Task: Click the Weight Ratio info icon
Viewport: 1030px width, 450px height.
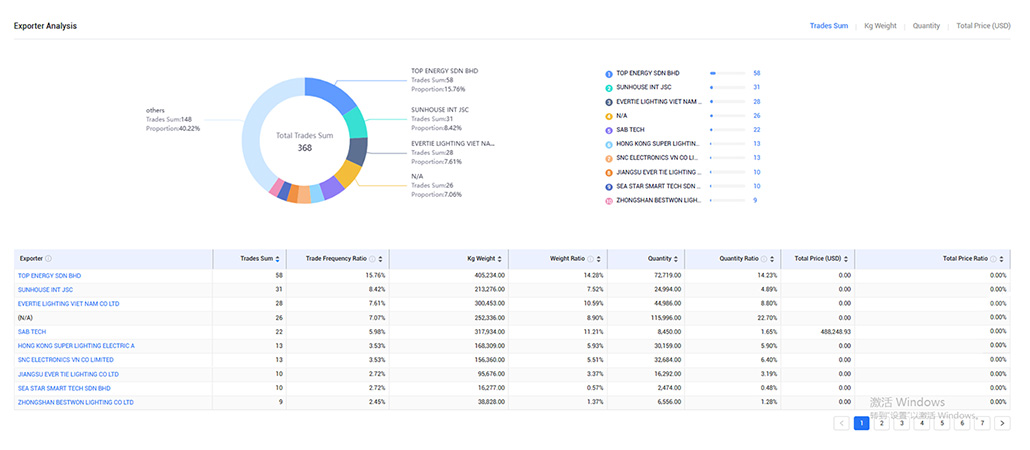Action: [x=591, y=259]
